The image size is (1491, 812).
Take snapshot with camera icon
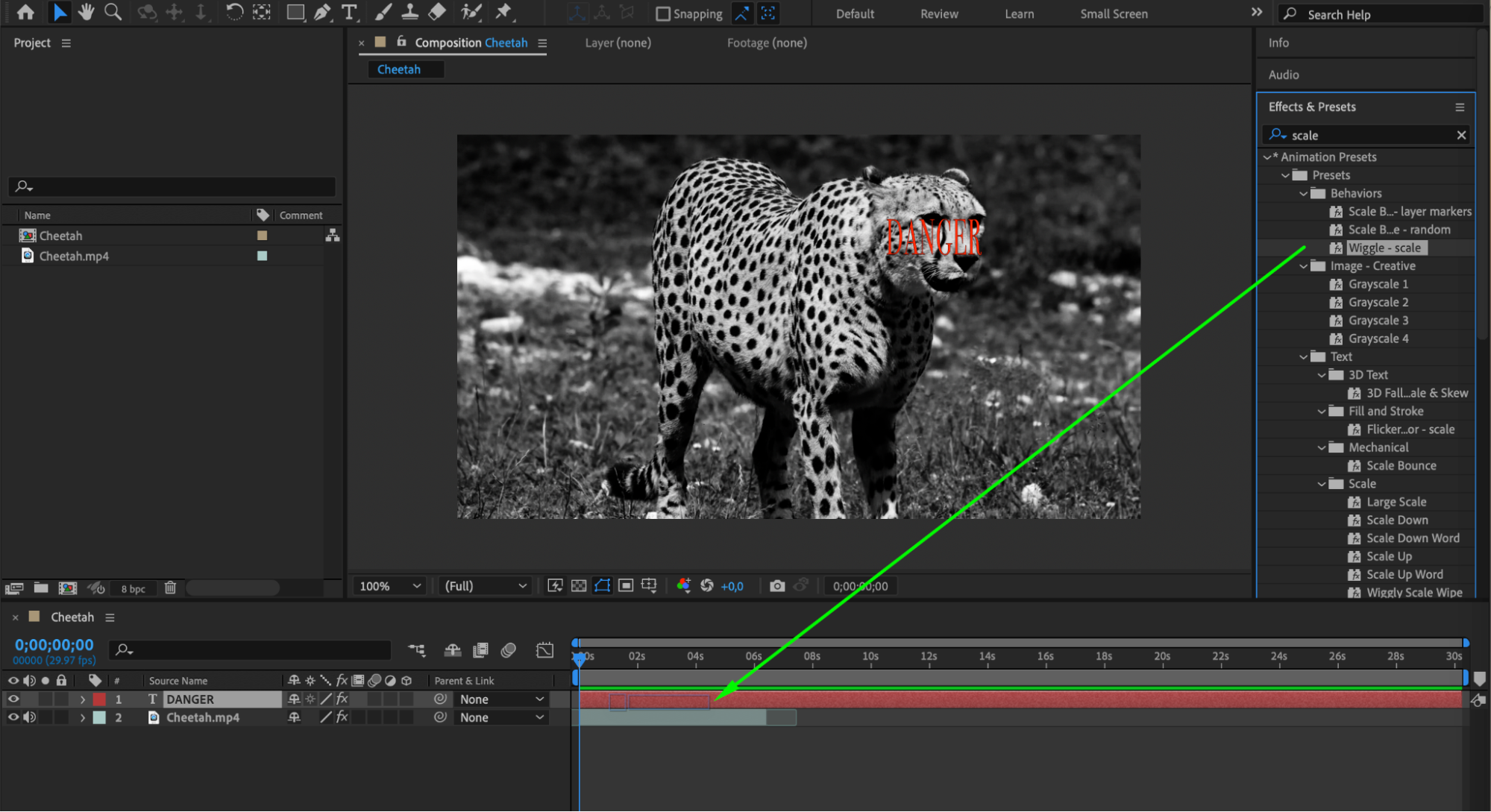click(777, 586)
